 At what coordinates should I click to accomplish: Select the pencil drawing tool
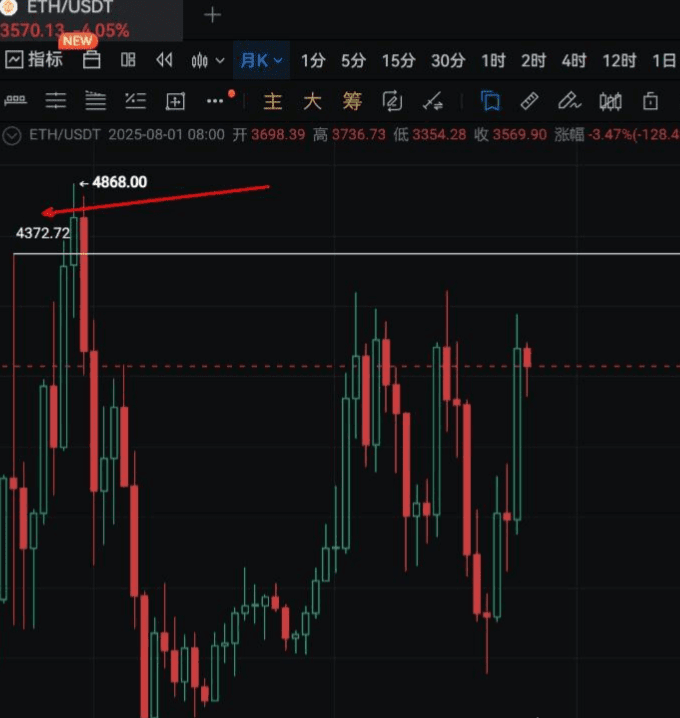tap(570, 101)
